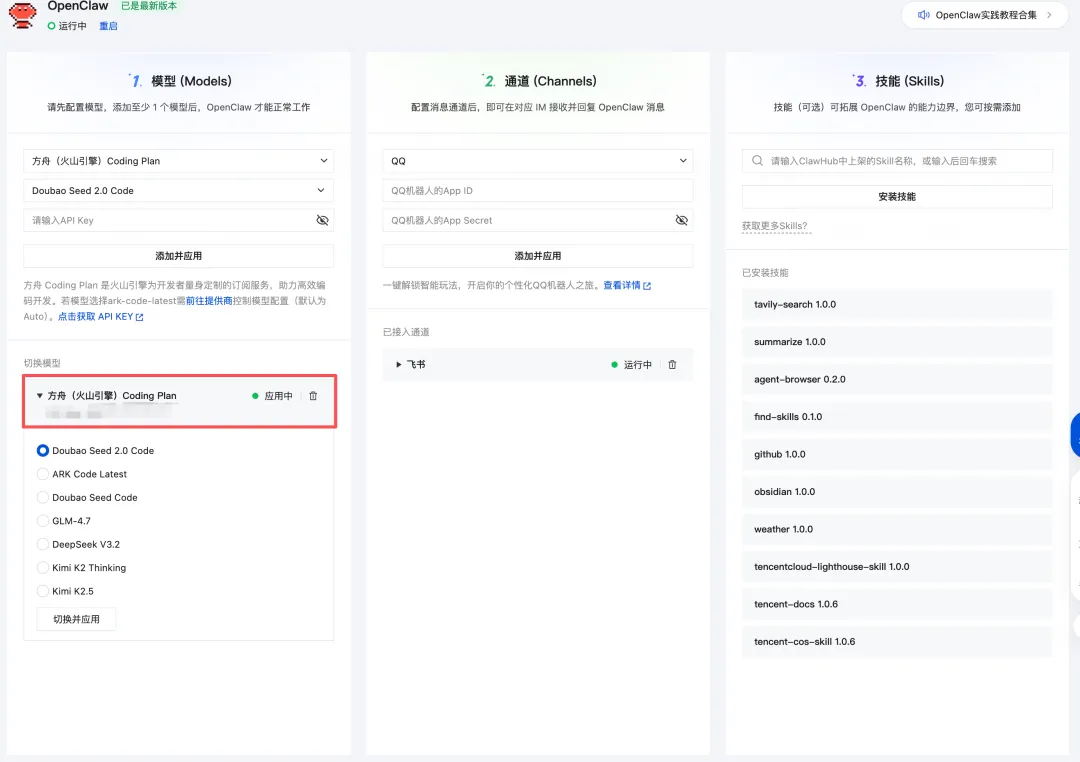Click the OpenClaw red crab logo
Image resolution: width=1080 pixels, height=762 pixels.
[22, 15]
